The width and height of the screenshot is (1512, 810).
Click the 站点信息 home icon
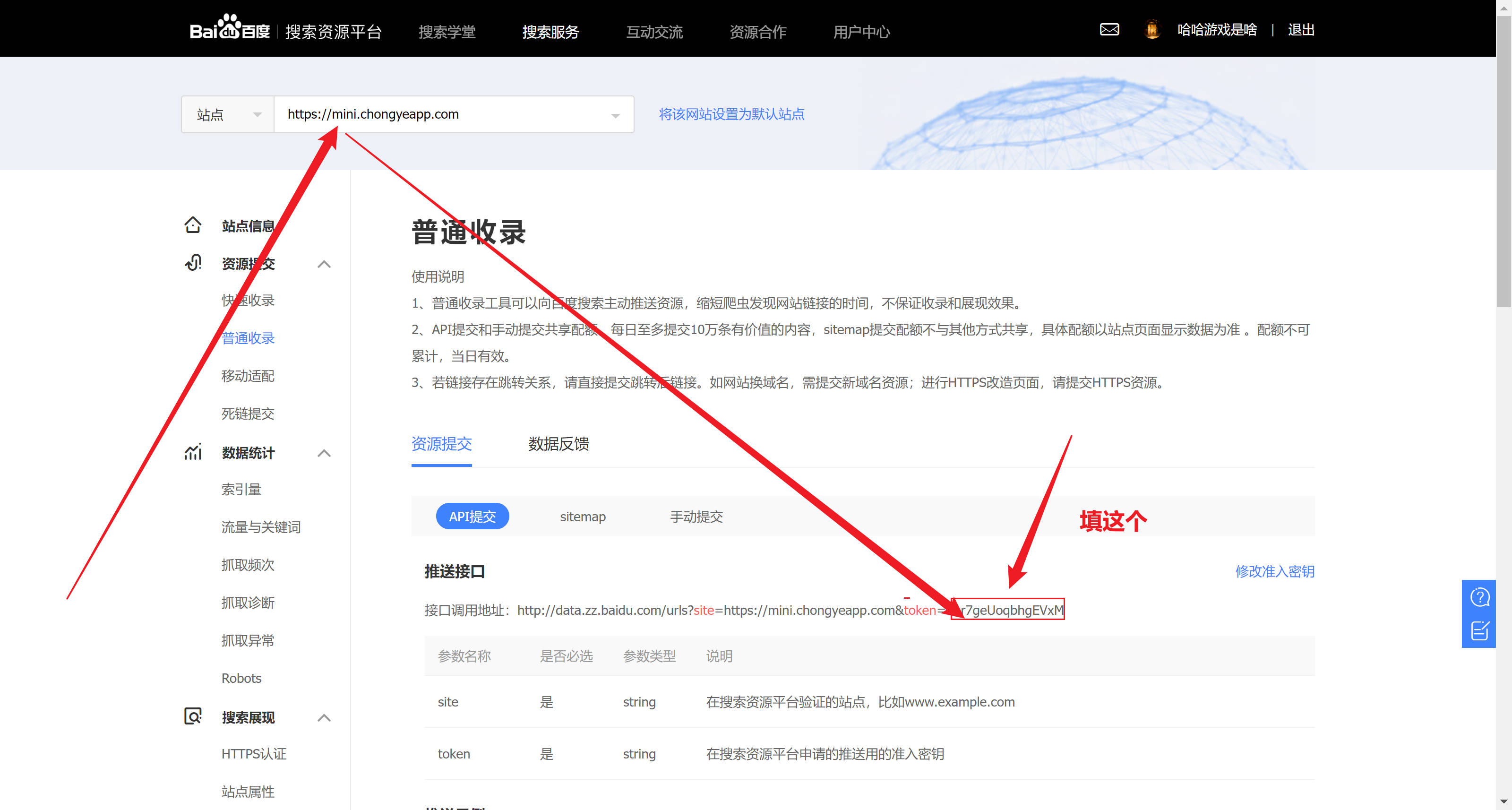point(192,225)
